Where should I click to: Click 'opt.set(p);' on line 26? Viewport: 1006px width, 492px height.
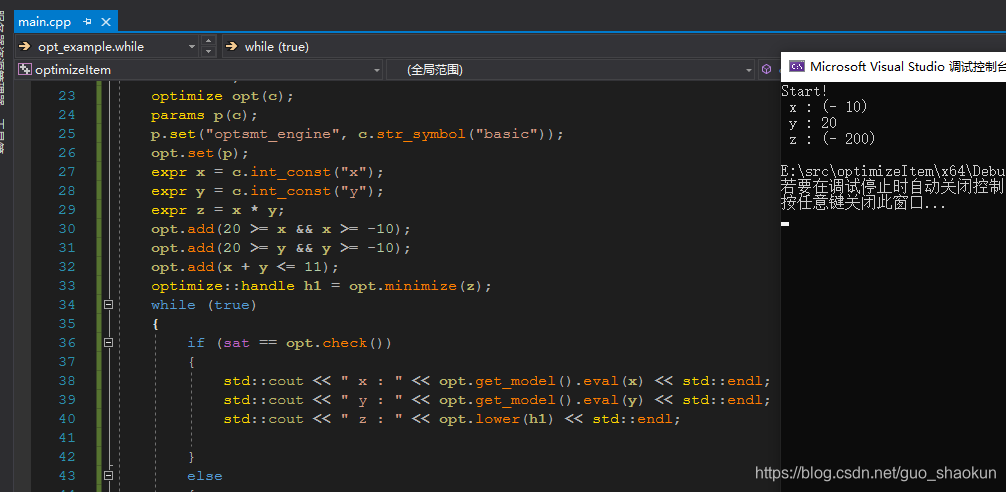pos(200,153)
